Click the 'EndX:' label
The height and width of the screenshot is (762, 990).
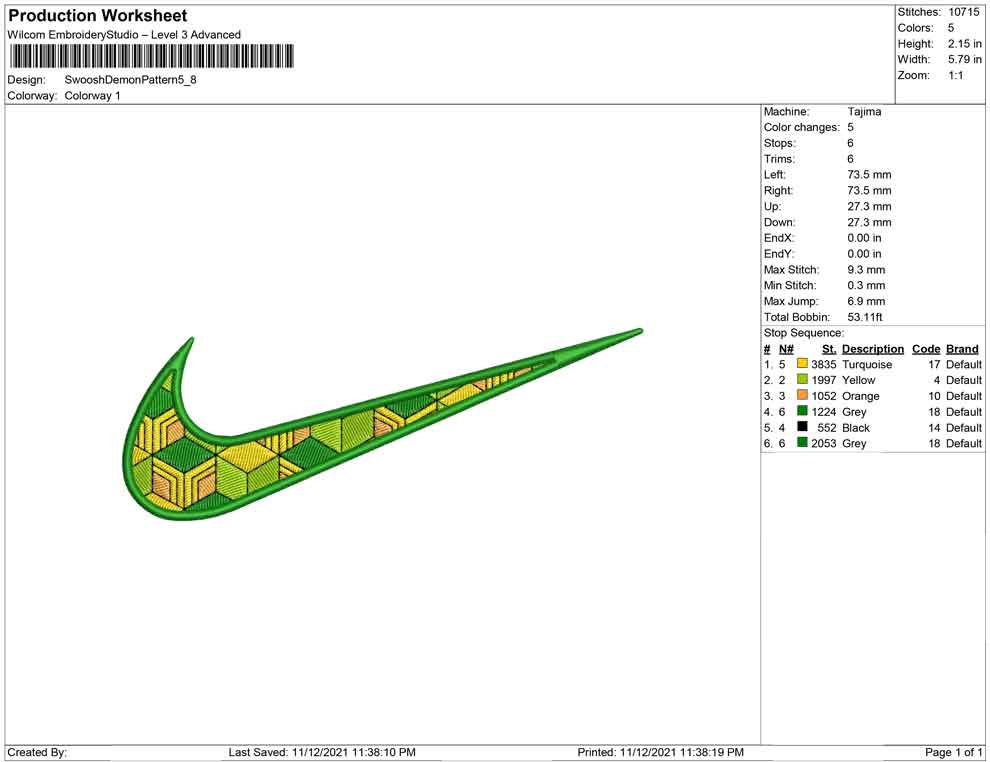click(778, 238)
